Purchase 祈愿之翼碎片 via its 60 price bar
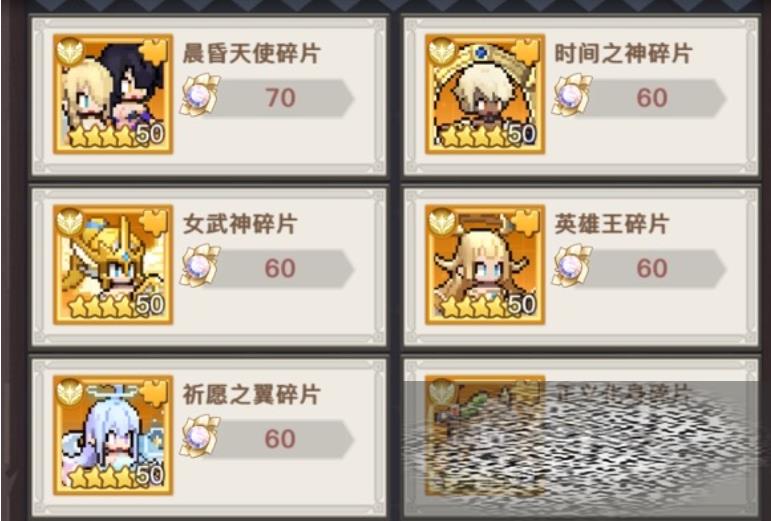771x521 pixels. click(x=279, y=438)
